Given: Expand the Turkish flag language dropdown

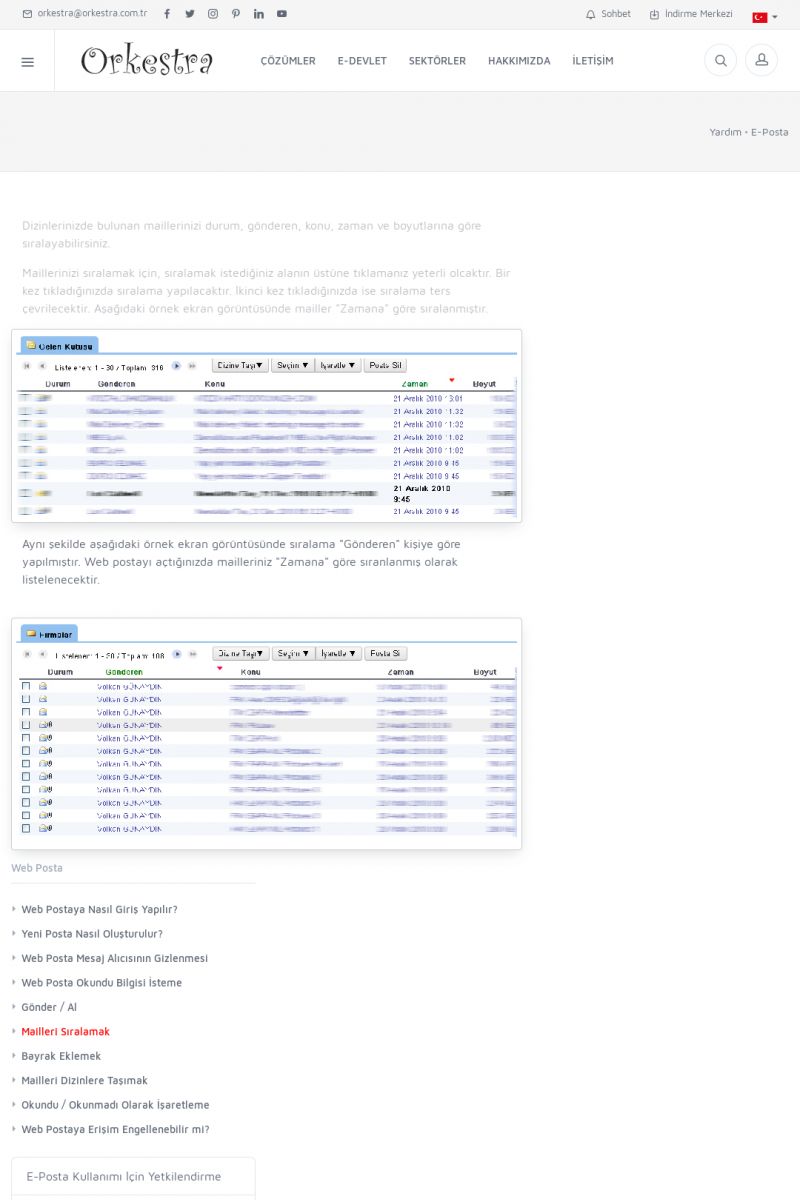Looking at the screenshot, I should click(764, 17).
